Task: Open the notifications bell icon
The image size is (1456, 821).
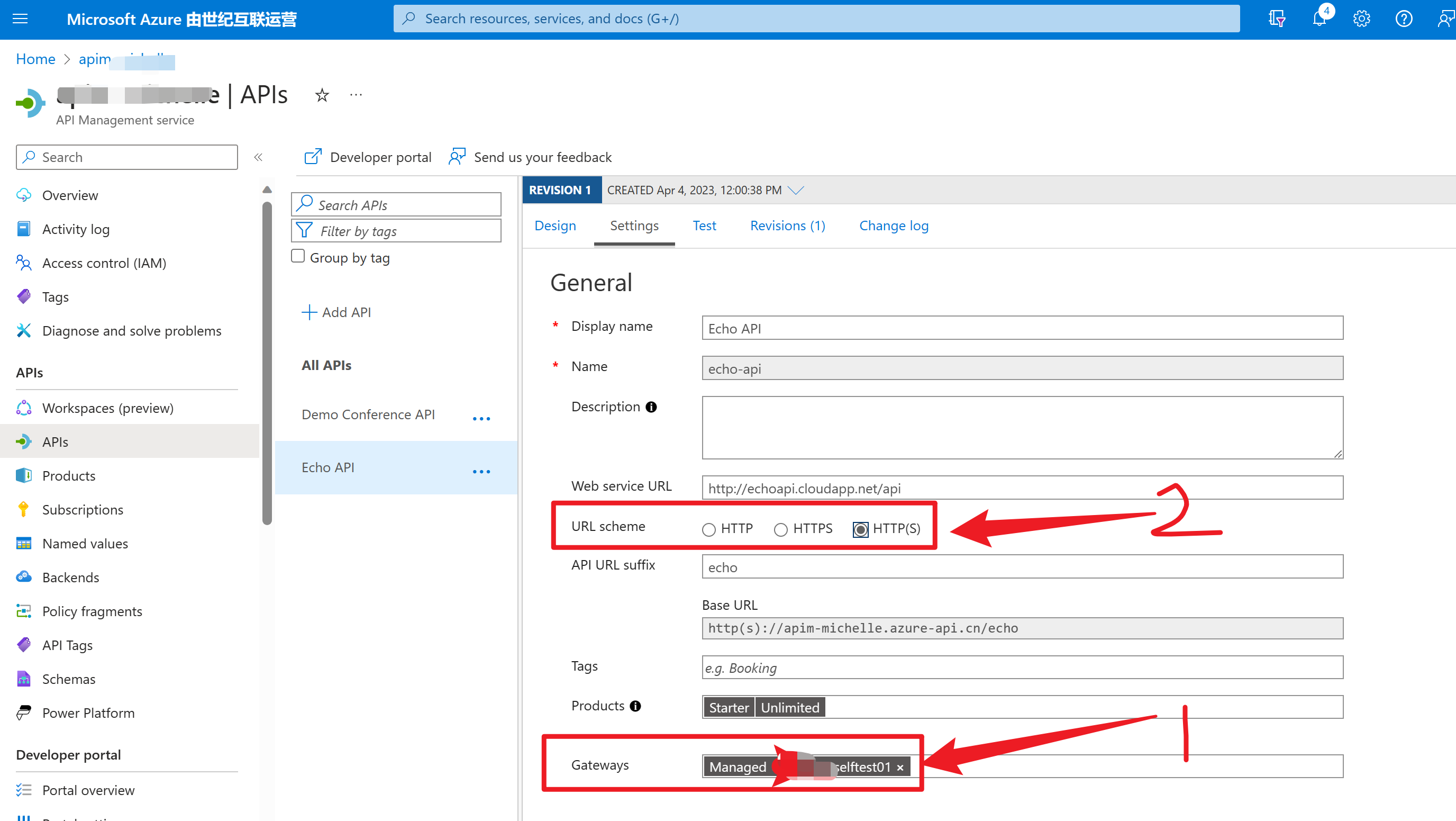Action: [1319, 19]
